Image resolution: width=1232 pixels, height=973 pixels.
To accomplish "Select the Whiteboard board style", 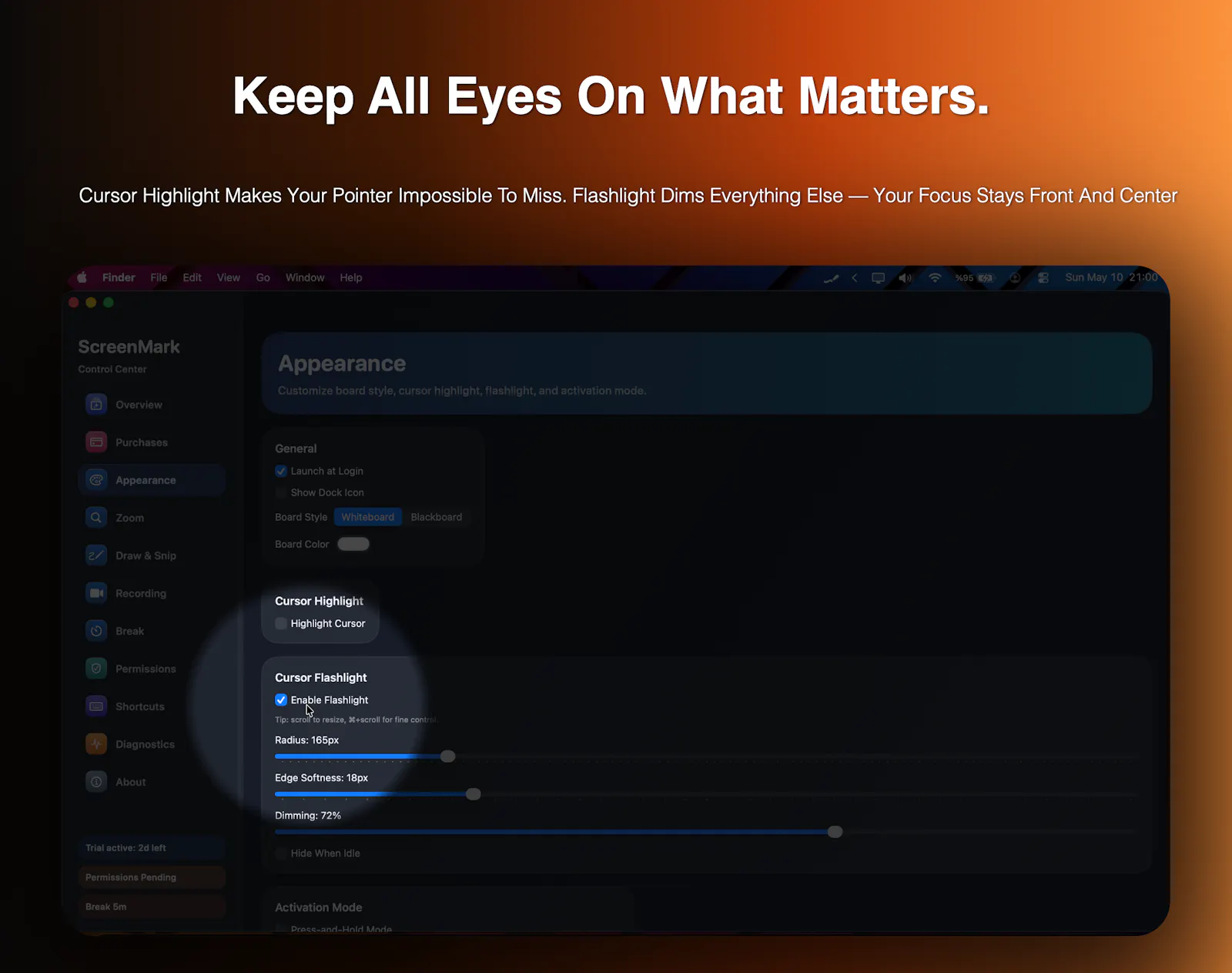I will click(x=368, y=517).
